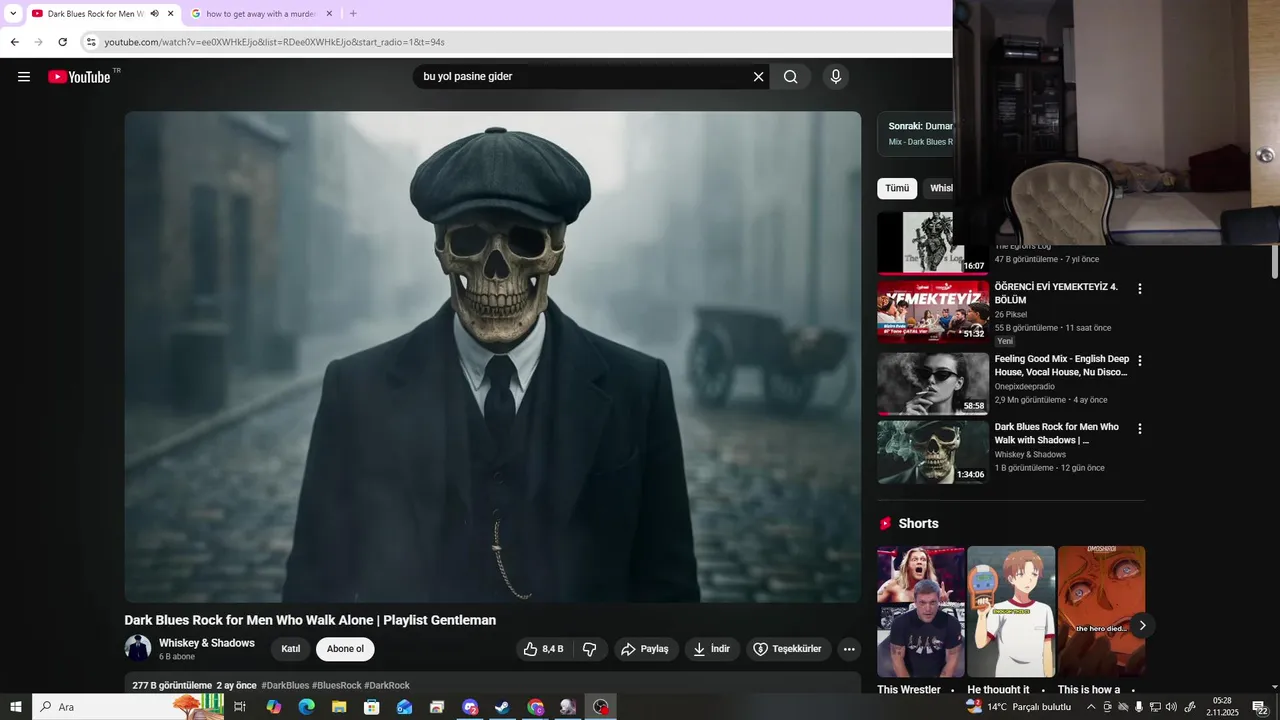Click the 26 Piksel channel name
Screen dimensions: 1280x720
[1011, 314]
